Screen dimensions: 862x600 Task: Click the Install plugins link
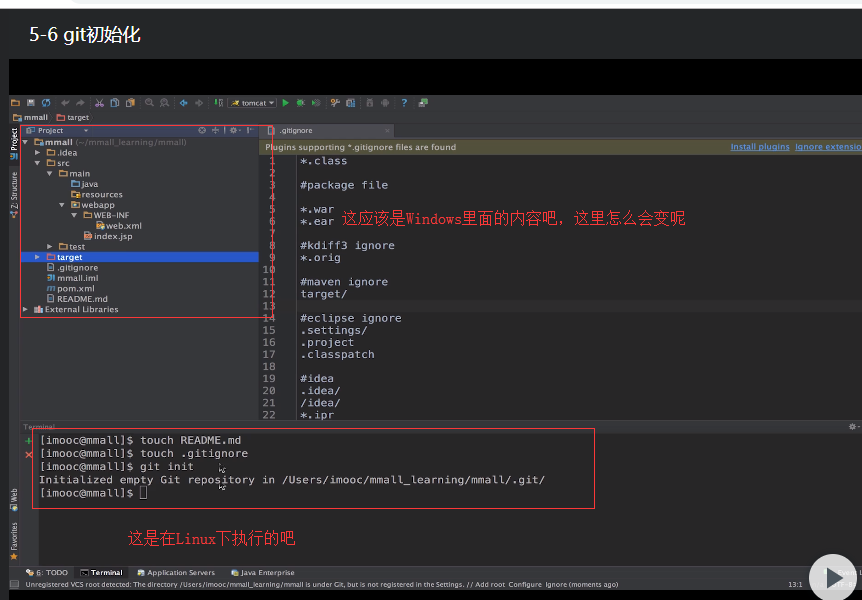coord(760,147)
